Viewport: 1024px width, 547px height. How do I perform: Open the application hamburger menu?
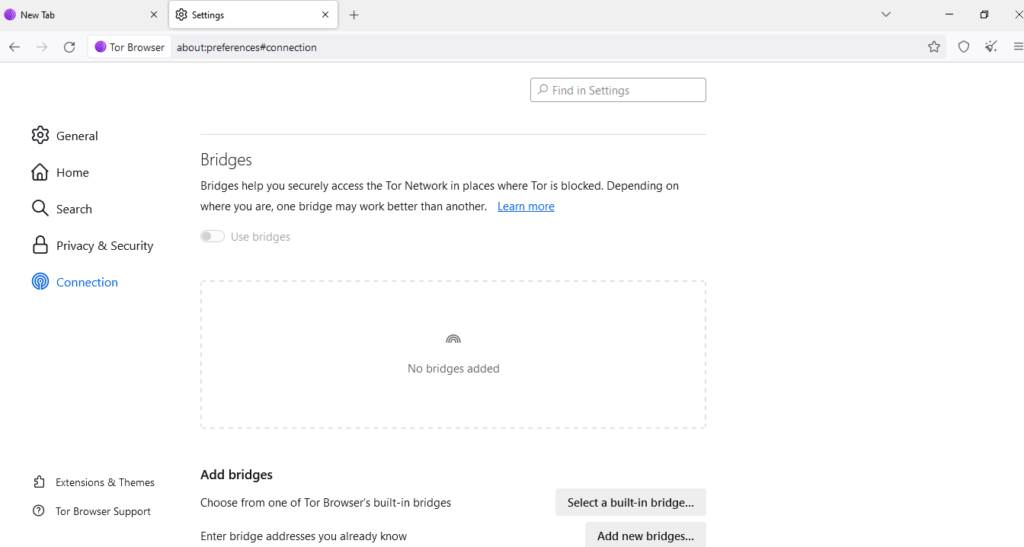[1018, 46]
